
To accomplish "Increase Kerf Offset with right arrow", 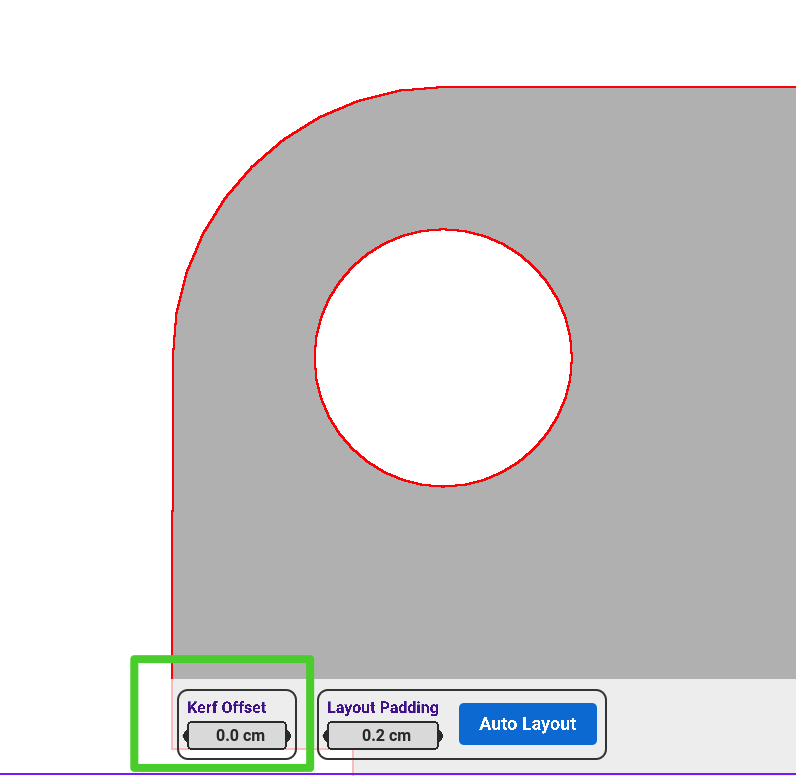I will [x=289, y=736].
